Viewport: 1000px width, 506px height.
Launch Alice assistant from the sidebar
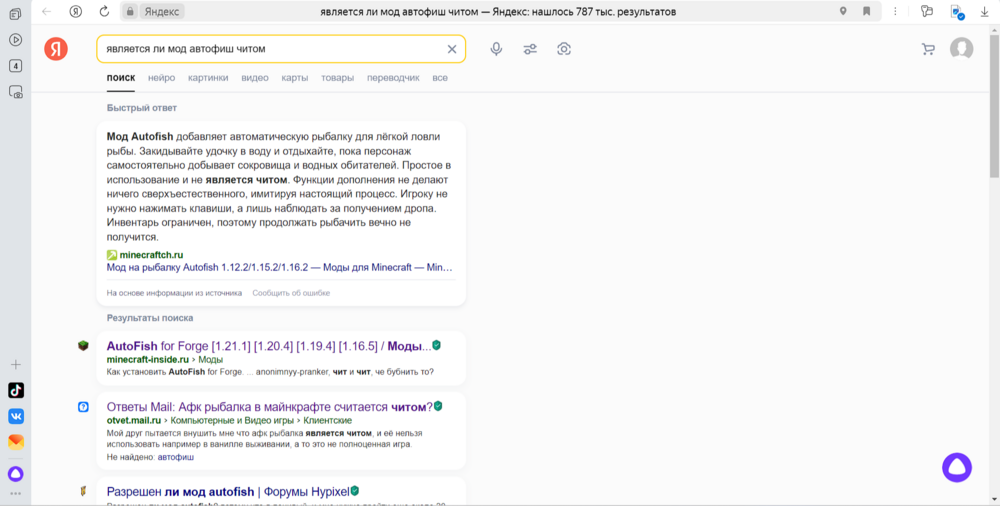coord(16,473)
